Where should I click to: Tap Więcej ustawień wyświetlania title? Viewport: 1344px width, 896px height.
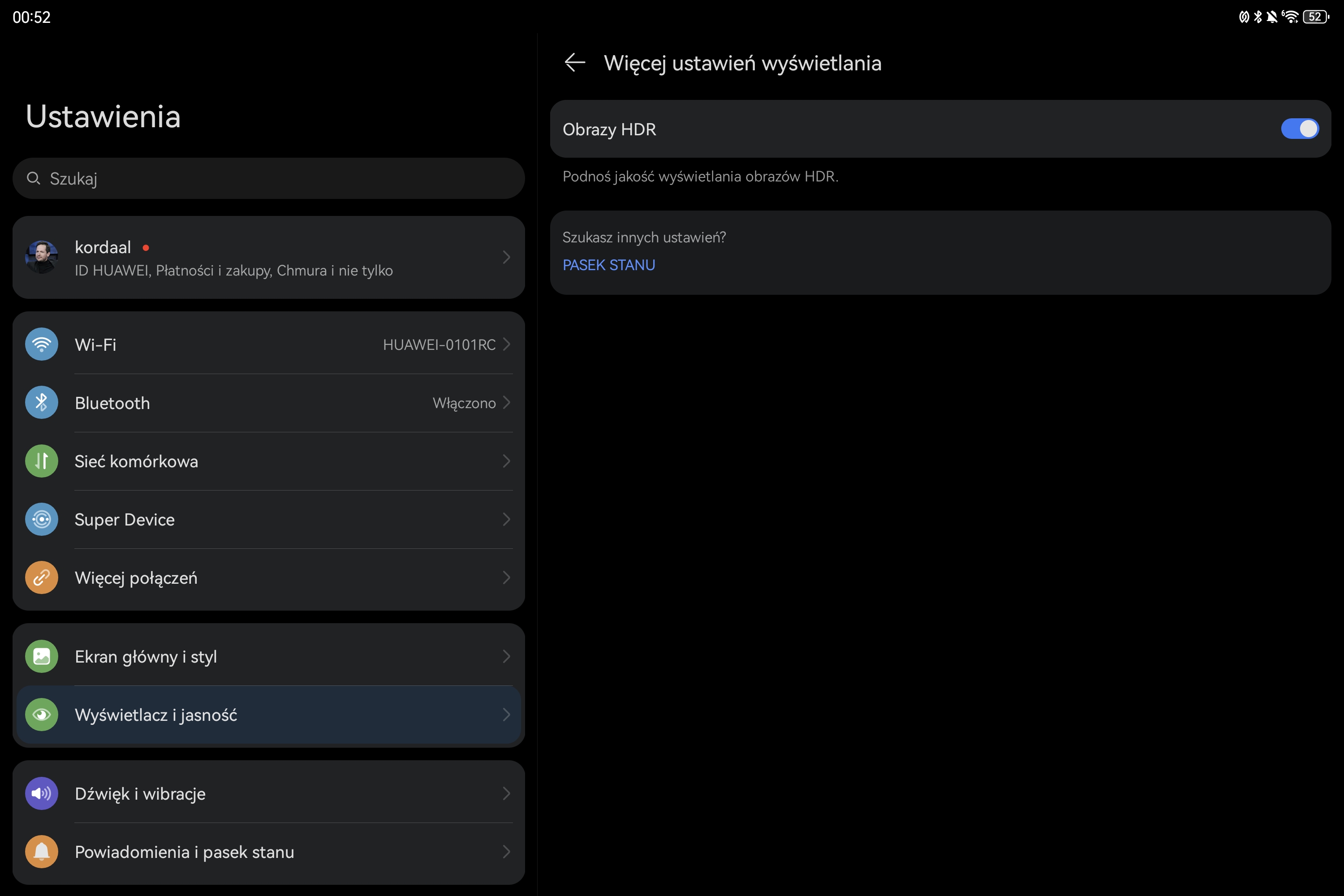tap(742, 64)
